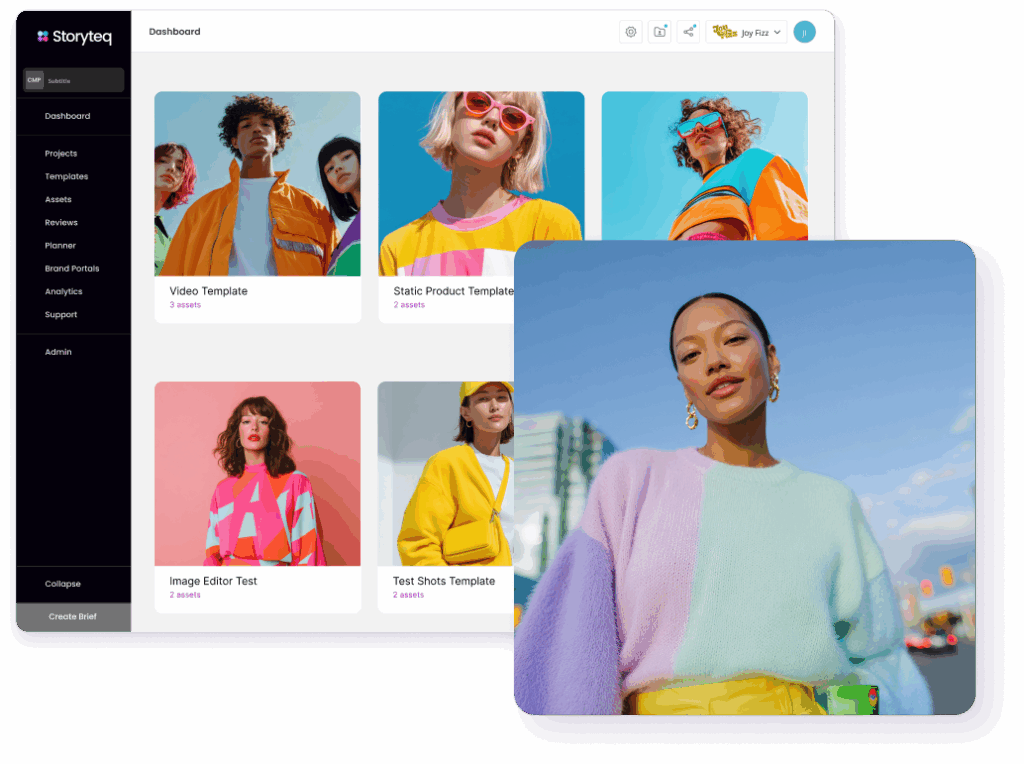
Task: Open settings via the gear icon
Action: [631, 32]
